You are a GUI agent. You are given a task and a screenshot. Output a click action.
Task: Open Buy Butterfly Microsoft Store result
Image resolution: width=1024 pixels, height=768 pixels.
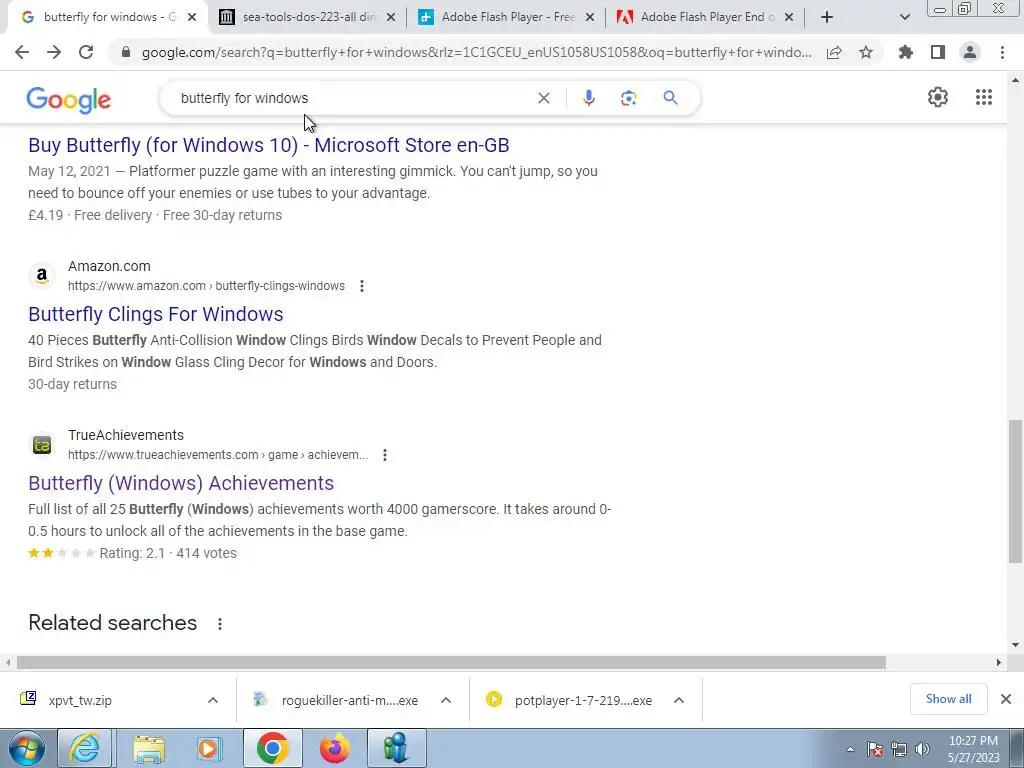(268, 145)
